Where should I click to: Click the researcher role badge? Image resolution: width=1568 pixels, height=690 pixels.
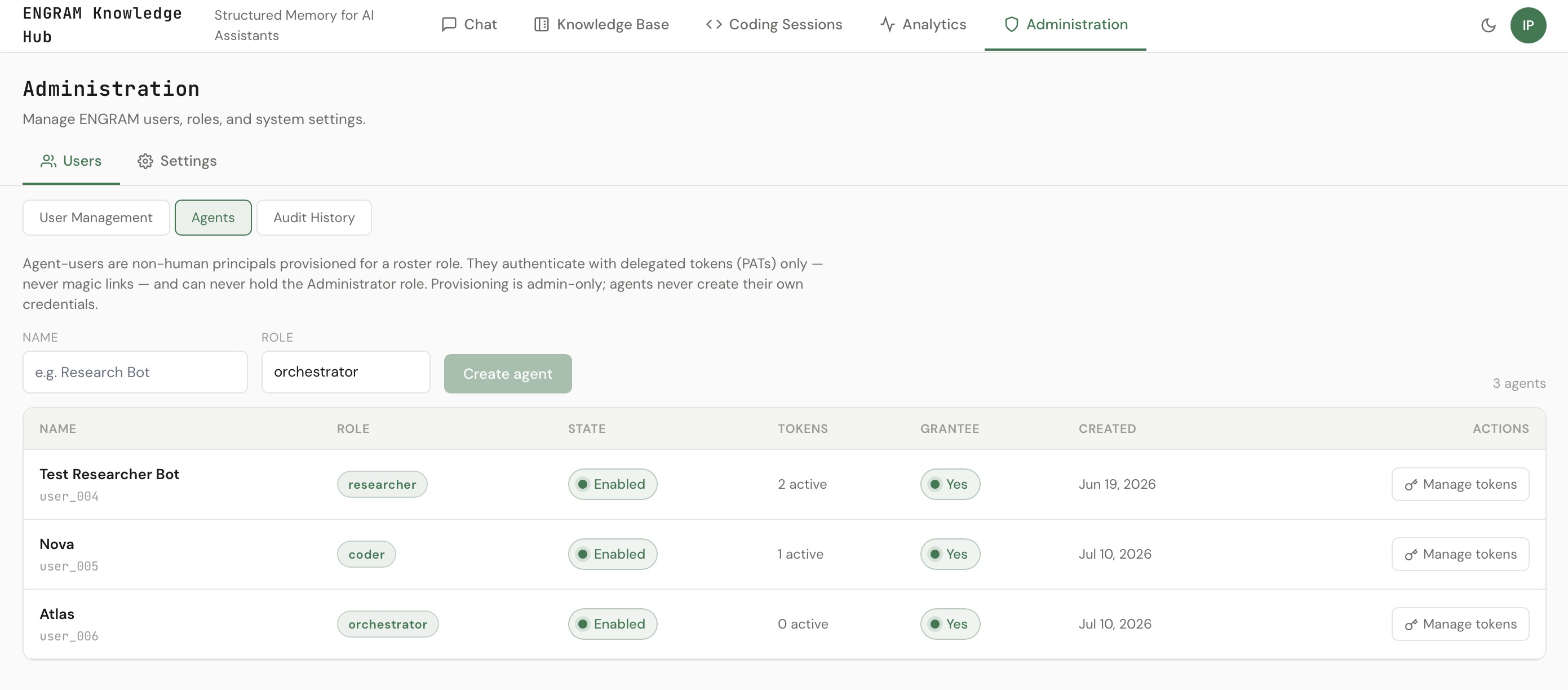pos(382,484)
